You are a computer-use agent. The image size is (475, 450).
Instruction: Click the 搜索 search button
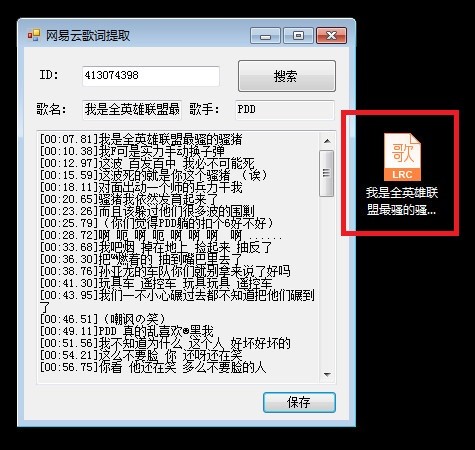287,76
